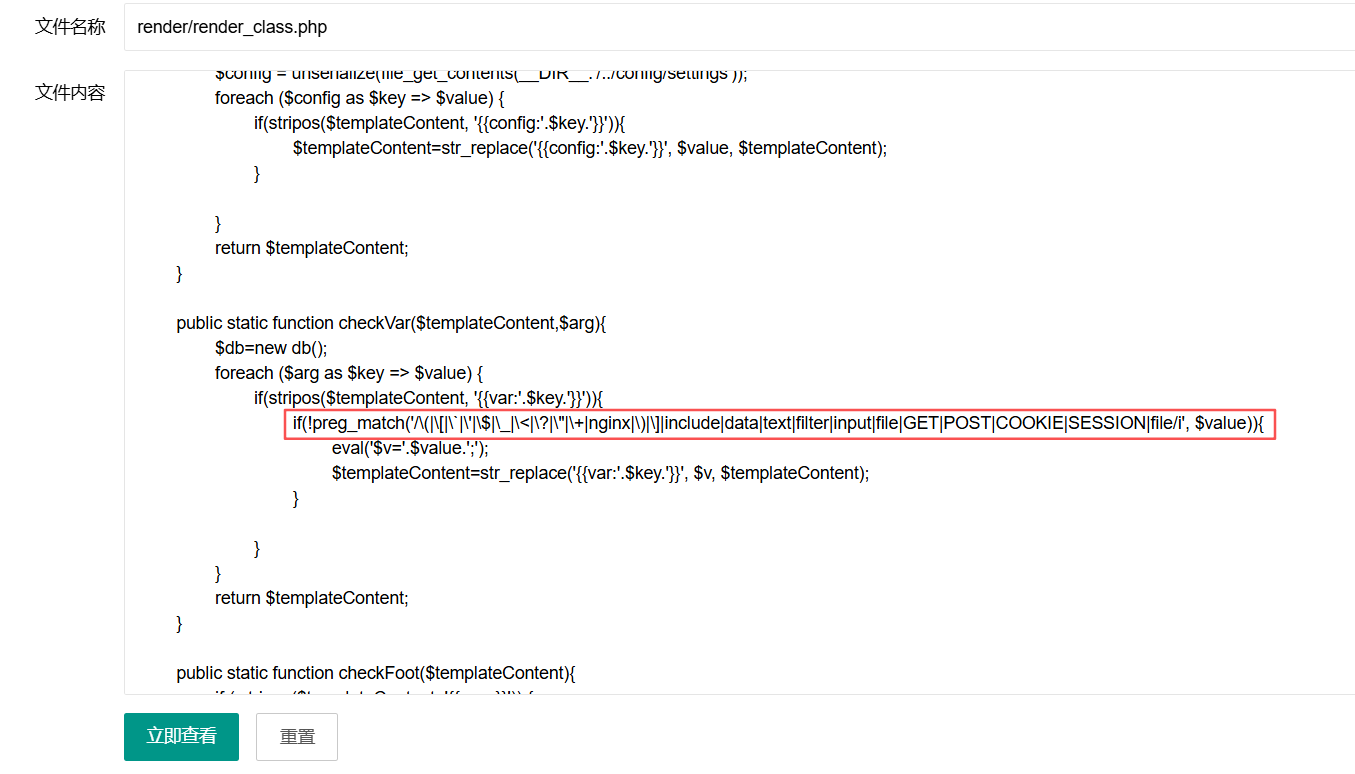Place cursor on the eval('$v=' line
The width and height of the screenshot is (1355, 774).
(410, 448)
